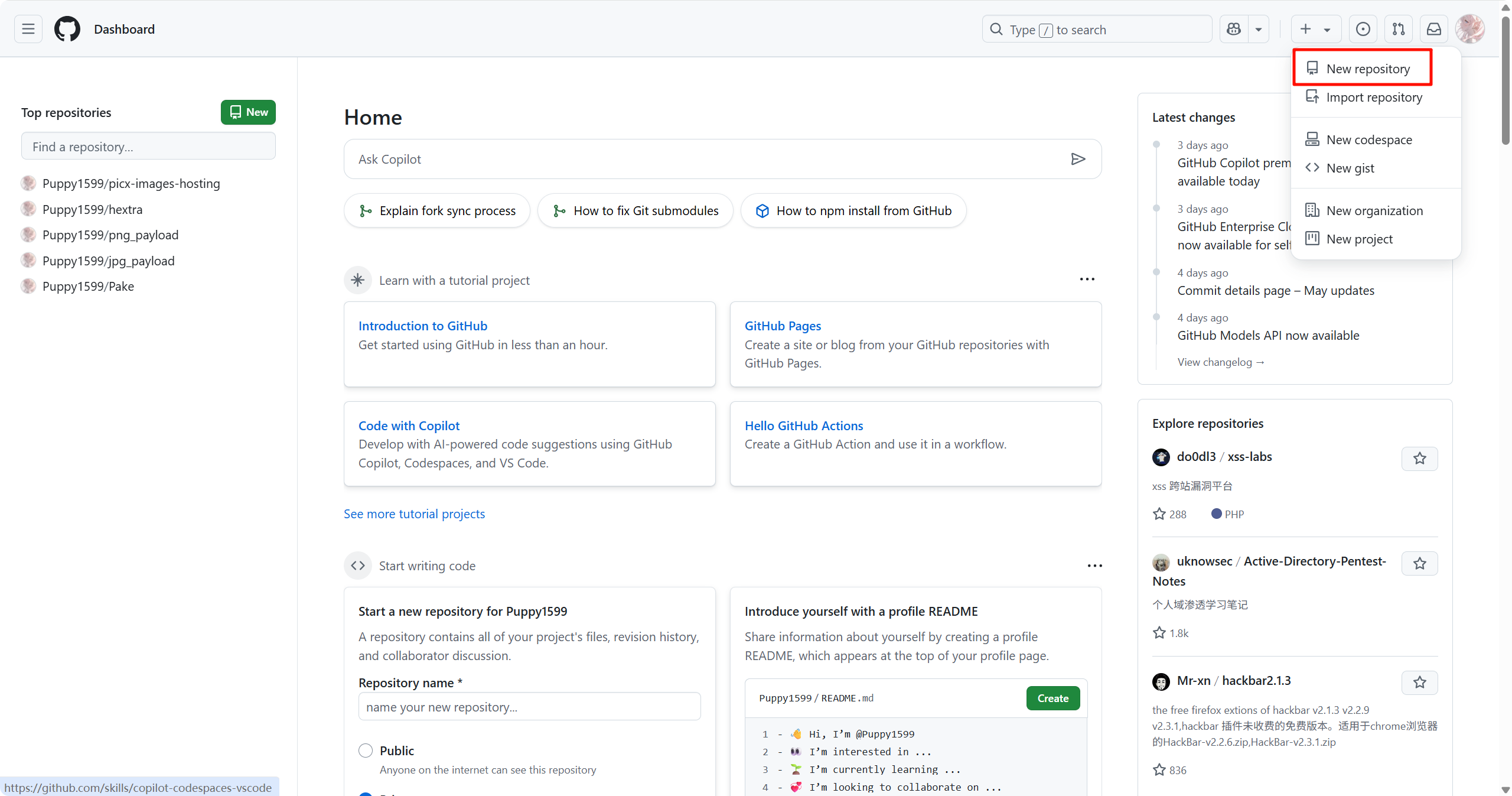Screen dimensions: 1512x796
Task: Click the PHP language label
Action: click(x=1234, y=514)
